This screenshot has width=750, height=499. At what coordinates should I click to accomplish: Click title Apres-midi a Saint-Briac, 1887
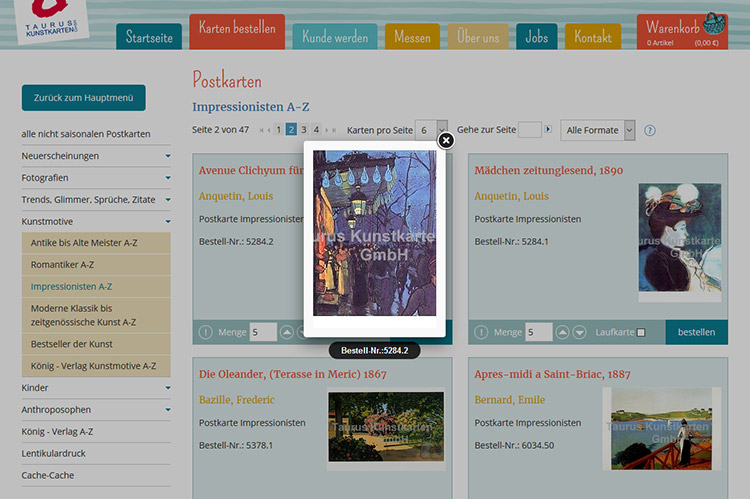tap(552, 374)
